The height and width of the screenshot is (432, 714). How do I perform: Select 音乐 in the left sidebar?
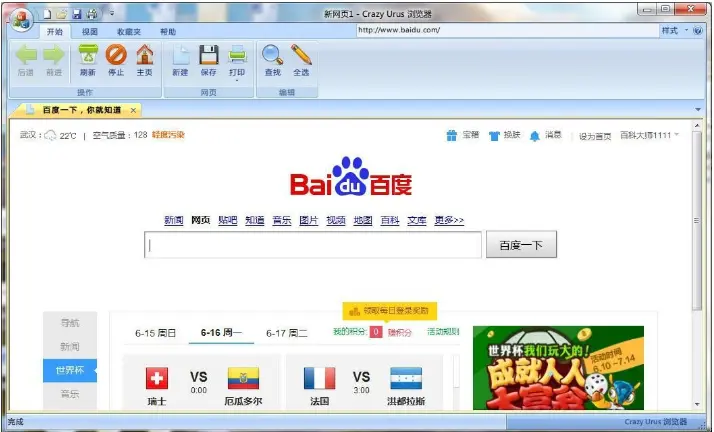point(70,394)
